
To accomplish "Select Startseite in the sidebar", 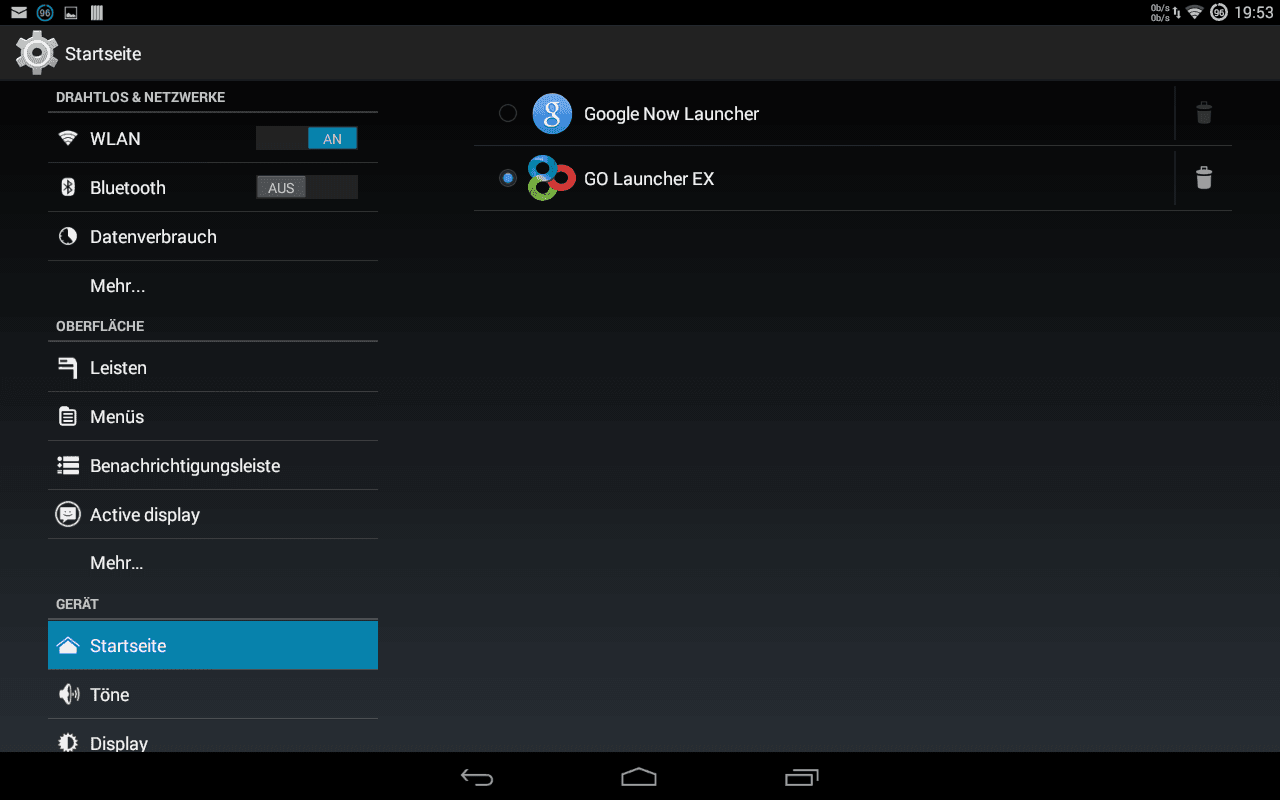I will tap(213, 645).
